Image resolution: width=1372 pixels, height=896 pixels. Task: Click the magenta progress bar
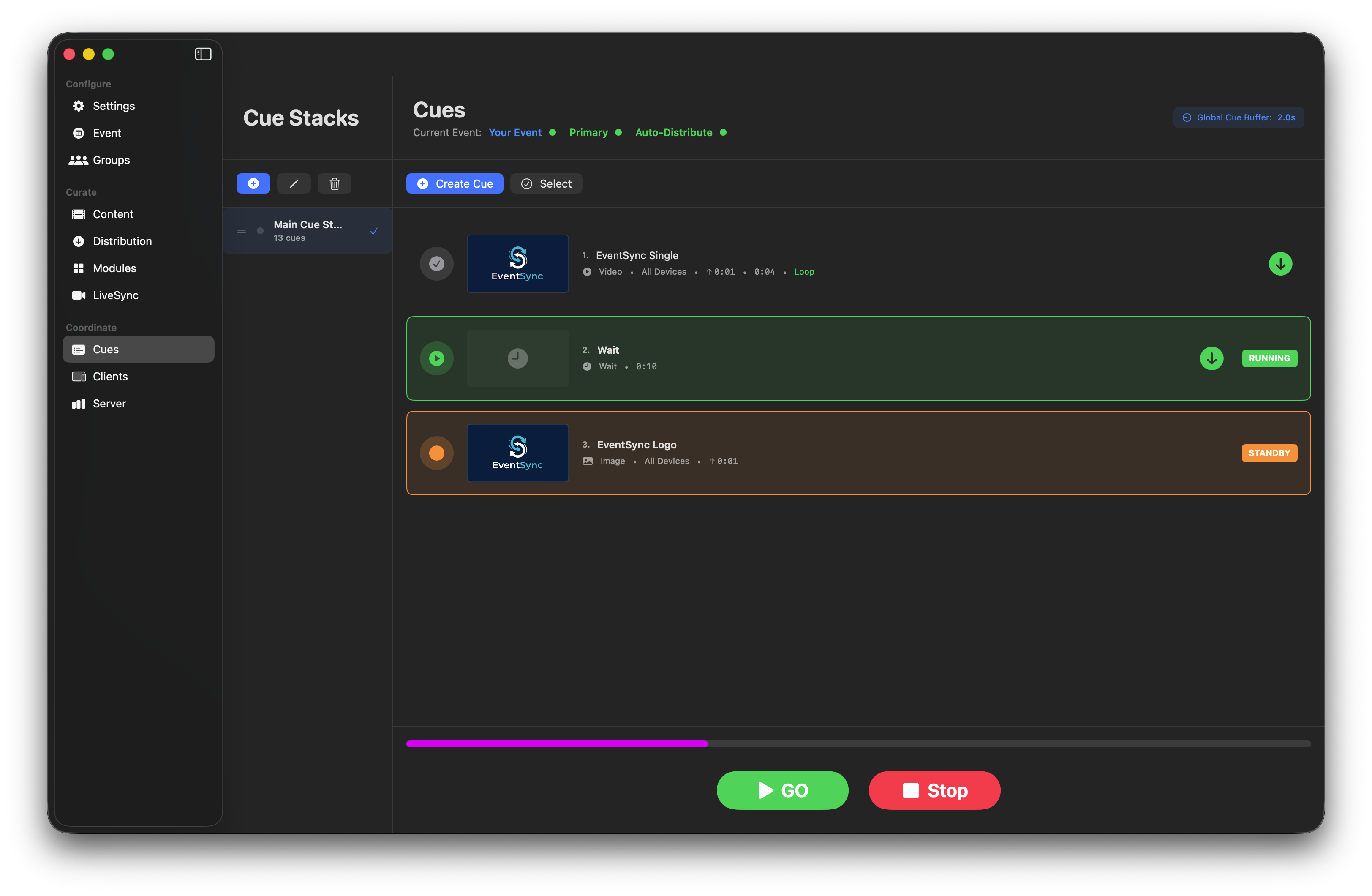556,744
